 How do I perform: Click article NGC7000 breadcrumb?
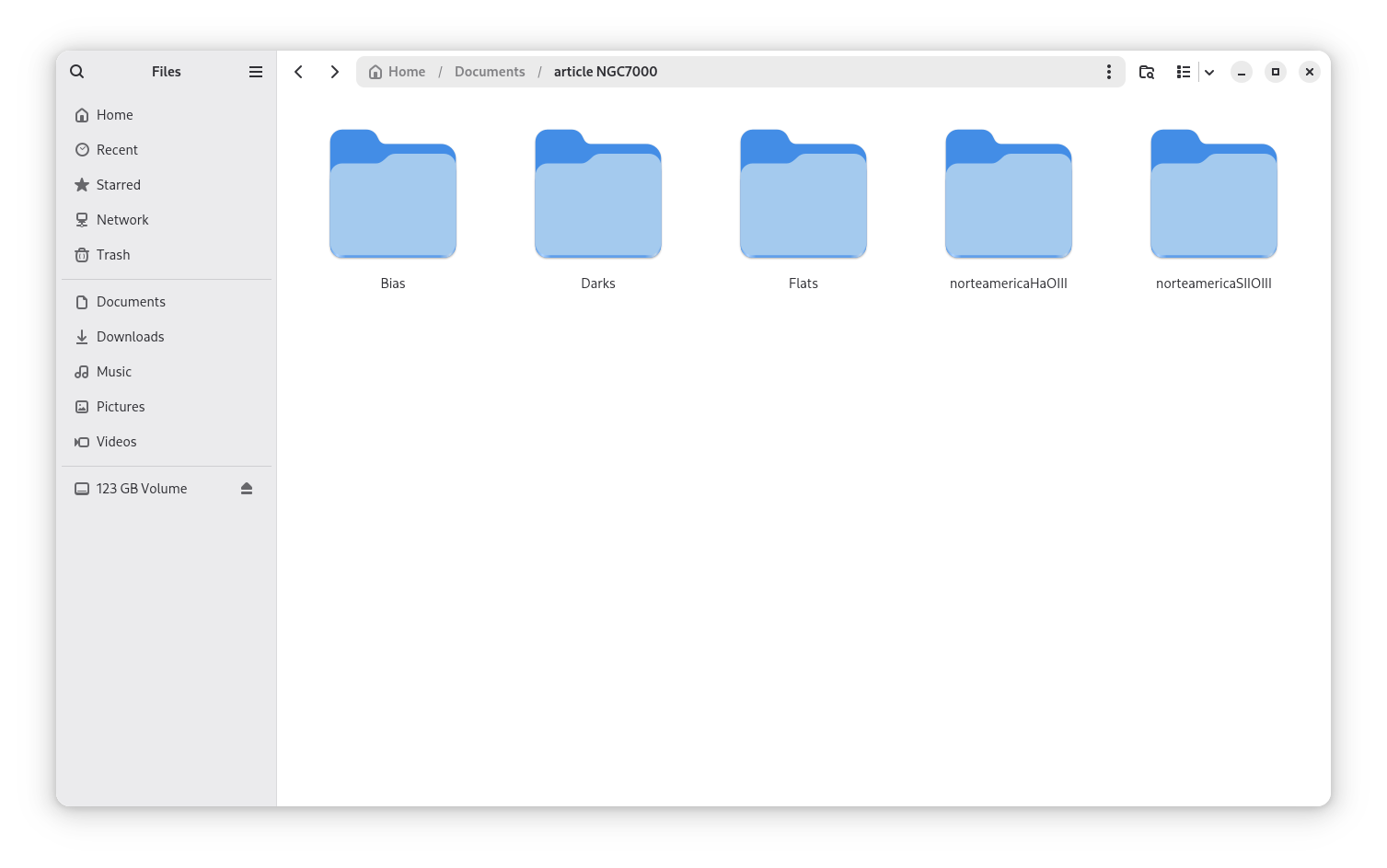pyautogui.click(x=606, y=72)
